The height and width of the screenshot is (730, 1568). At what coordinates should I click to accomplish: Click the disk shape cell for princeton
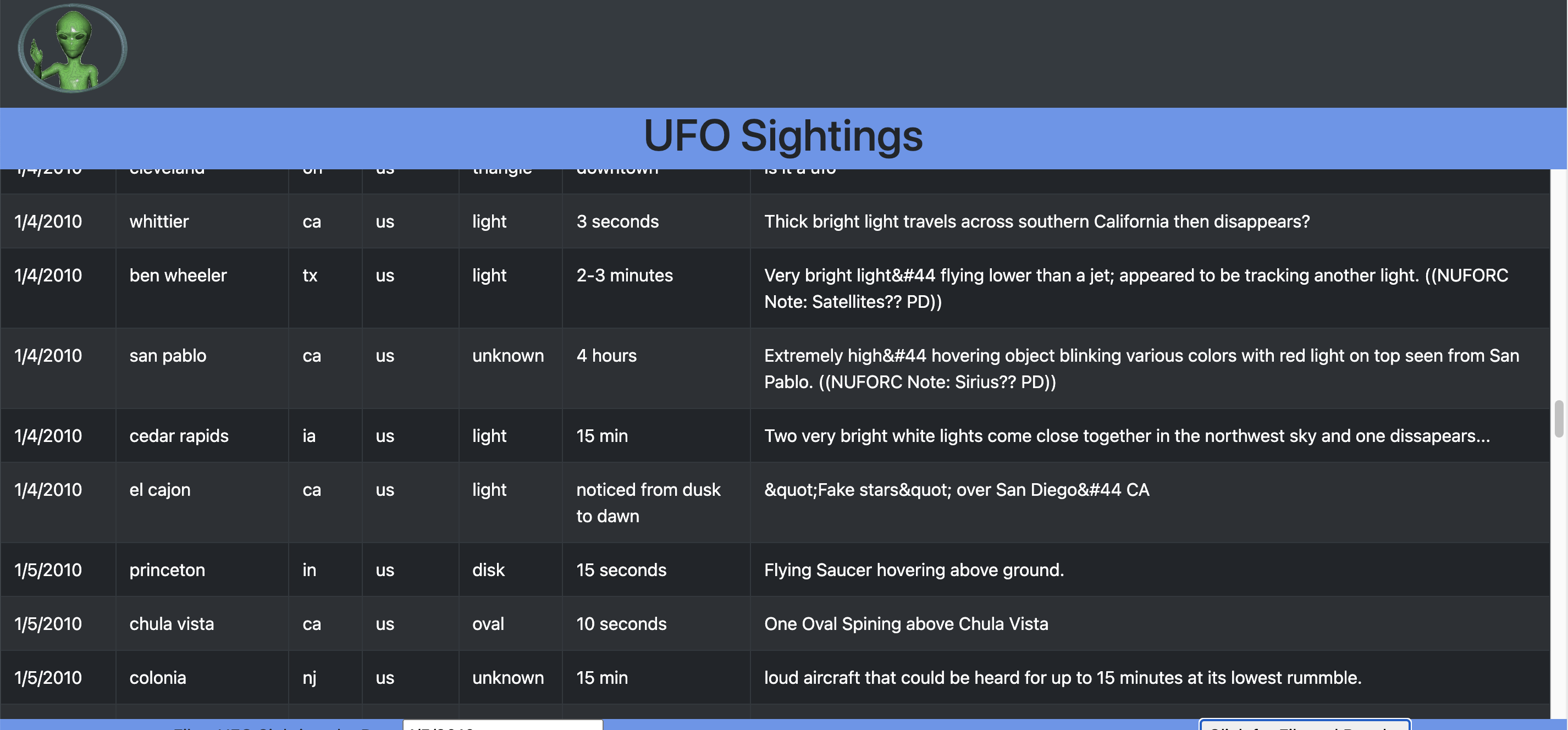(488, 570)
